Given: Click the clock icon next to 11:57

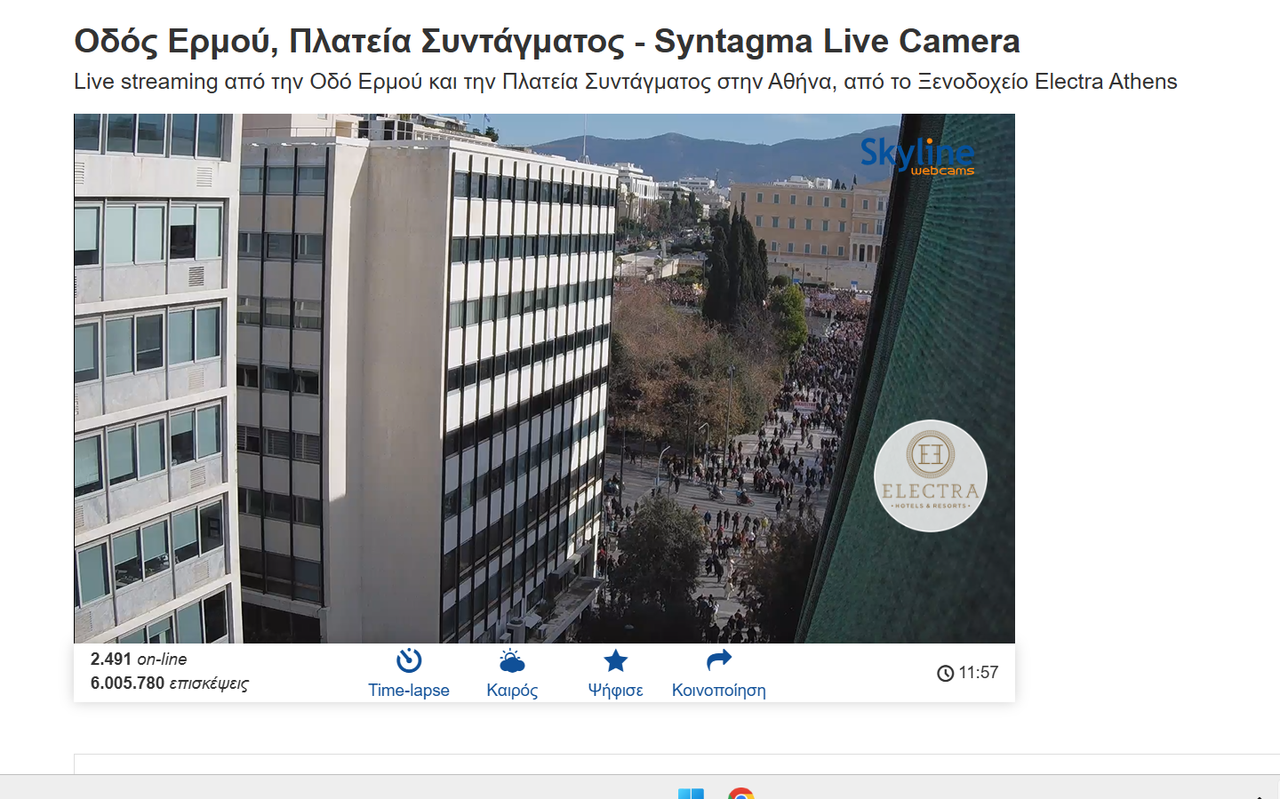Looking at the screenshot, I should pyautogui.click(x=944, y=672).
